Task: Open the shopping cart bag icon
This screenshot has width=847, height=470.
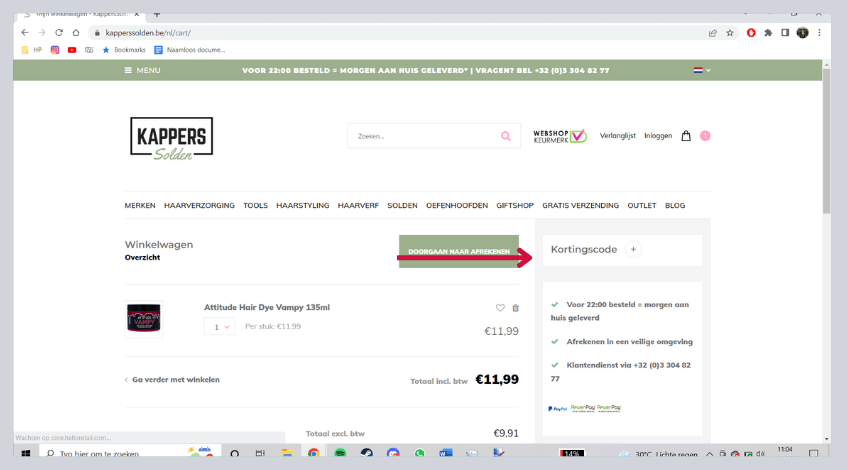Action: tap(686, 136)
